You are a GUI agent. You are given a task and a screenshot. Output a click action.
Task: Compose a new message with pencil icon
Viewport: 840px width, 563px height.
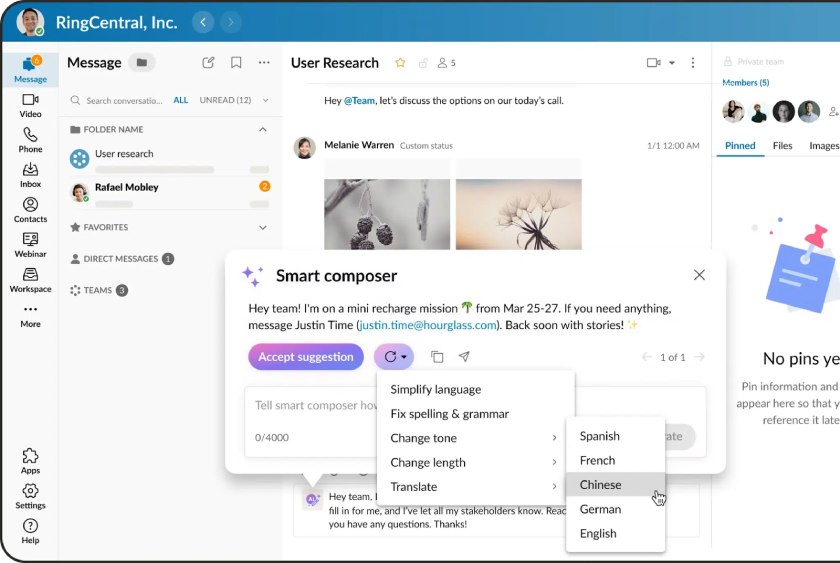tap(208, 63)
